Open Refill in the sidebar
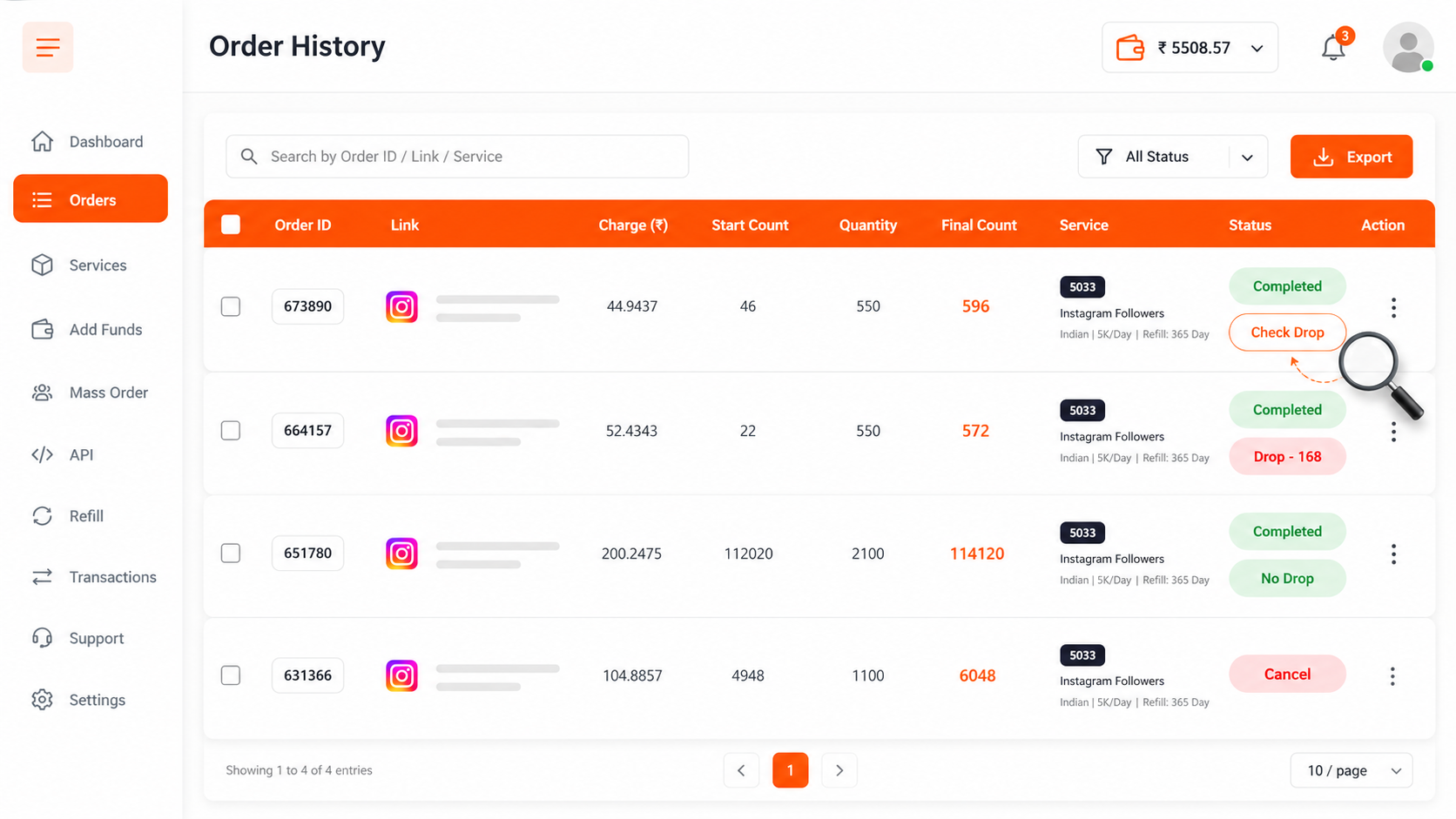Screen dimensions: 1456x819 (x=91, y=516)
